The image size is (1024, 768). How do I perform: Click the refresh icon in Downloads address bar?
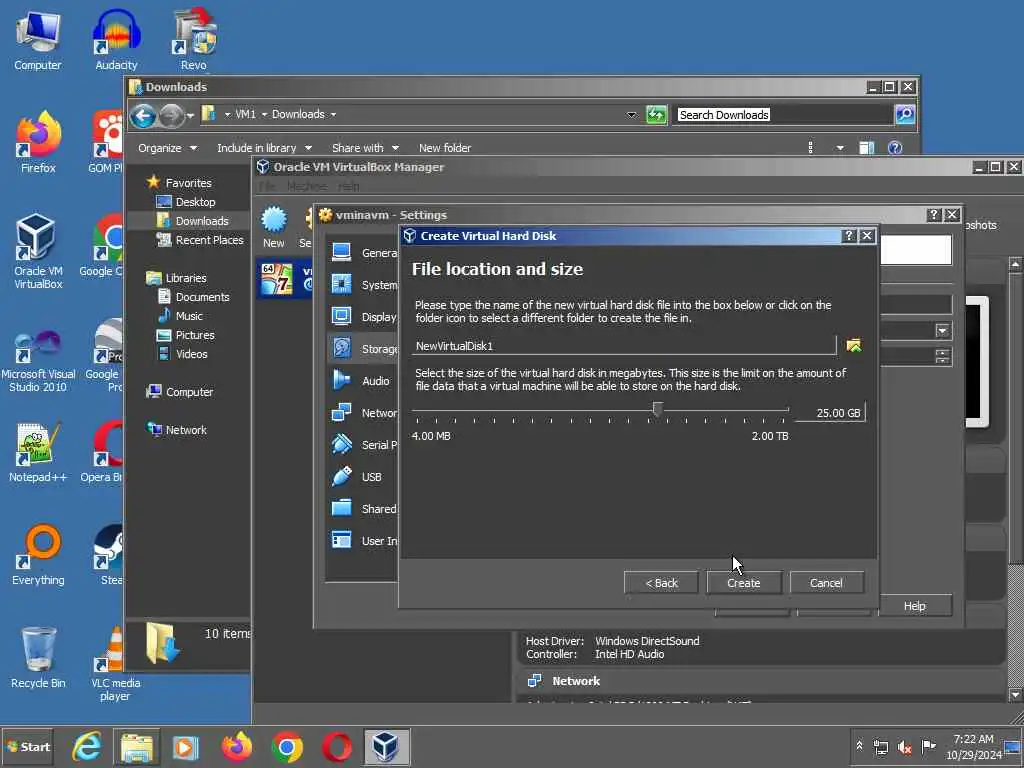(656, 115)
